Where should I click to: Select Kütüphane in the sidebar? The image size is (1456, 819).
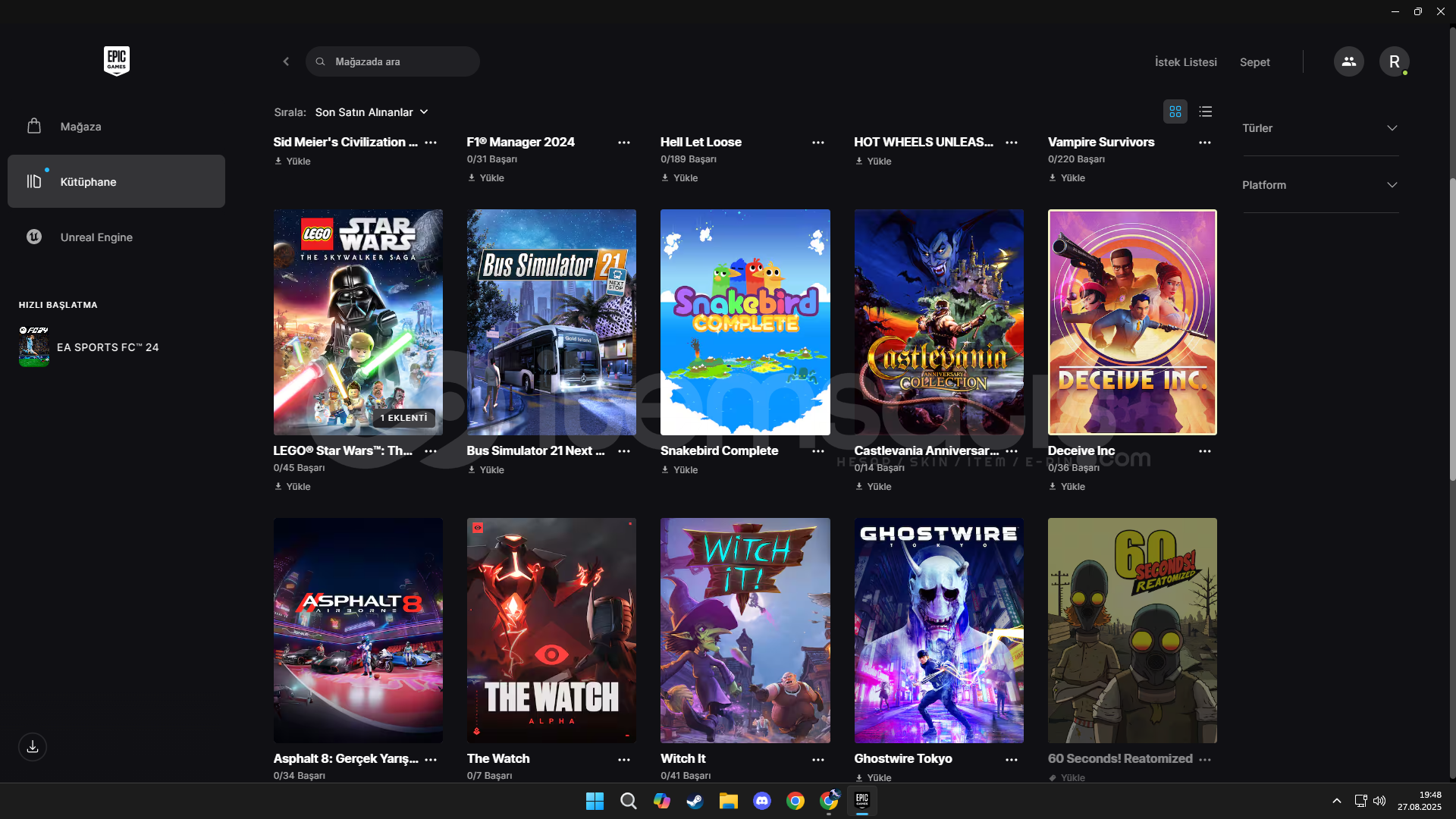point(116,181)
